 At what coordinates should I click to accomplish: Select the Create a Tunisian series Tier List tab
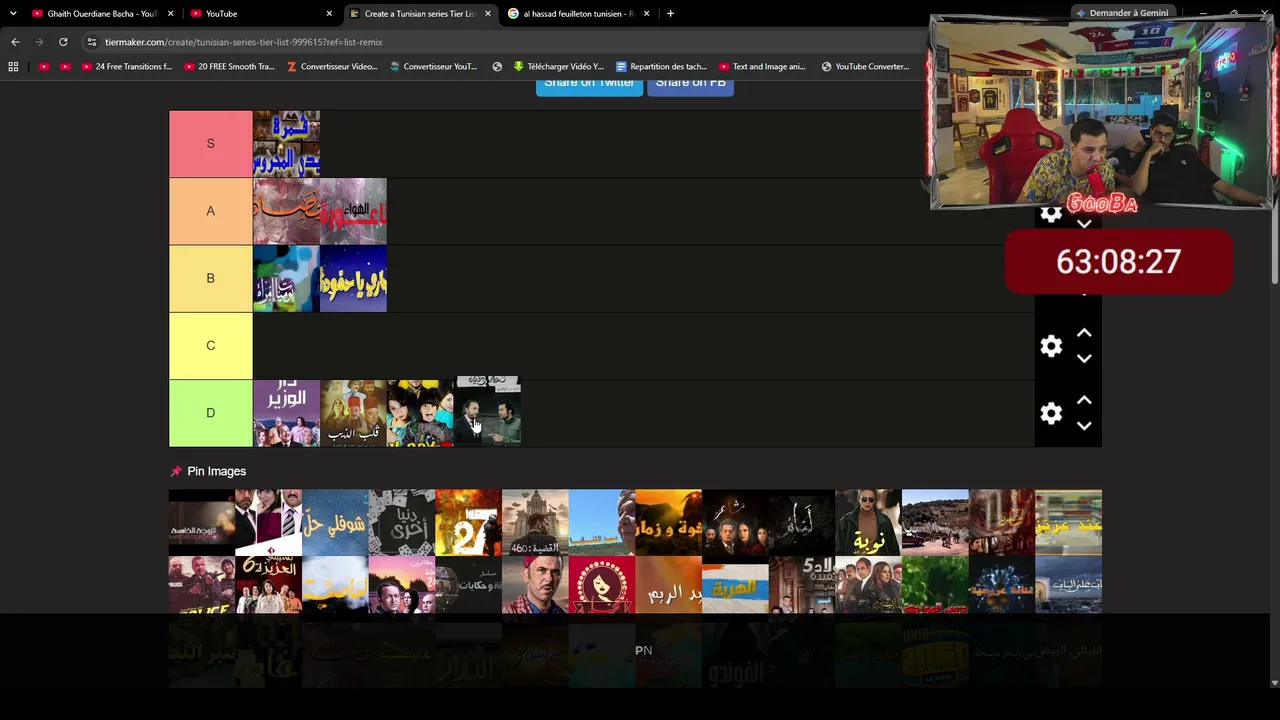pyautogui.click(x=419, y=14)
